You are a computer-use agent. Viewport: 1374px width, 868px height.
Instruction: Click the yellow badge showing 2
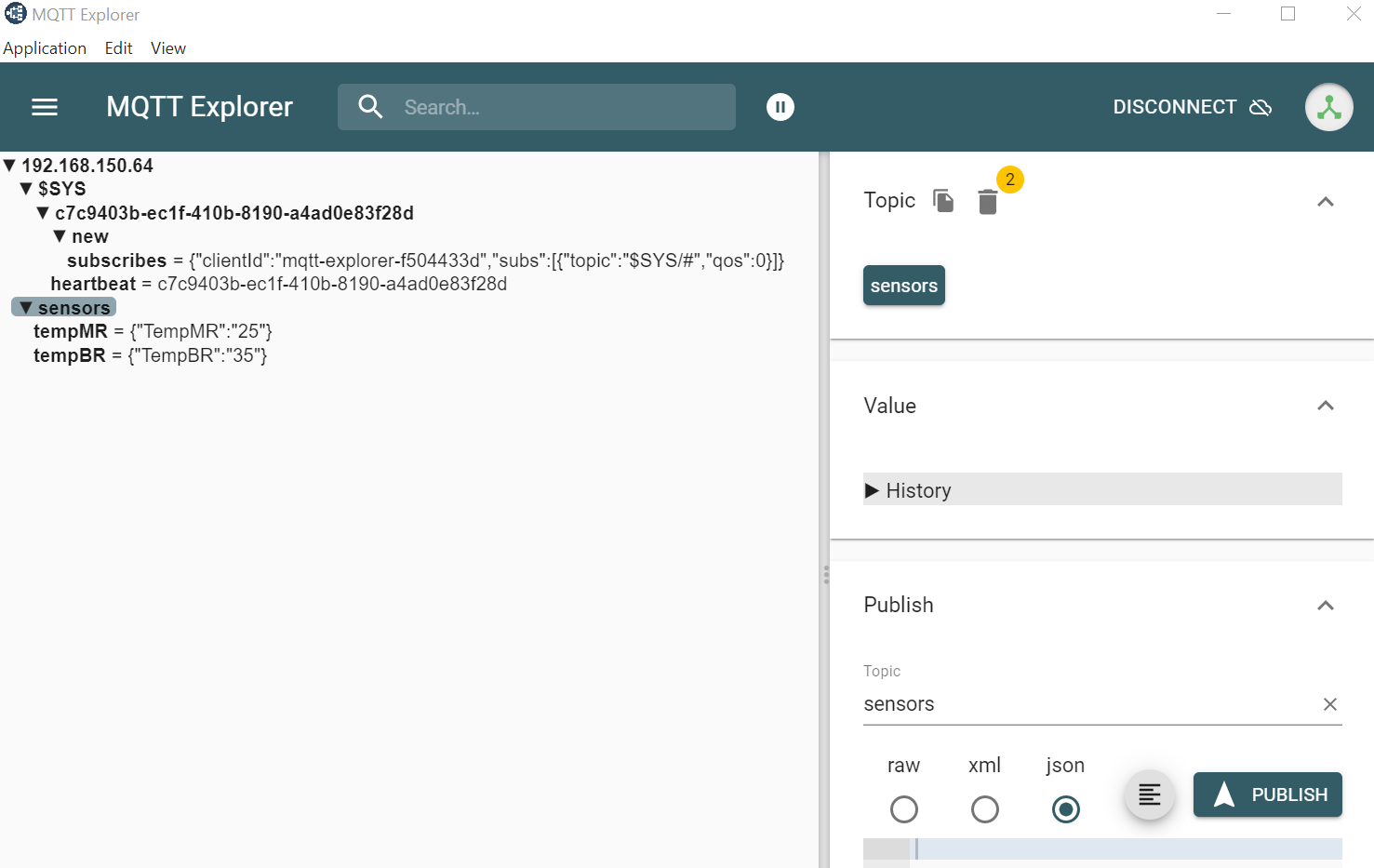click(x=1010, y=180)
